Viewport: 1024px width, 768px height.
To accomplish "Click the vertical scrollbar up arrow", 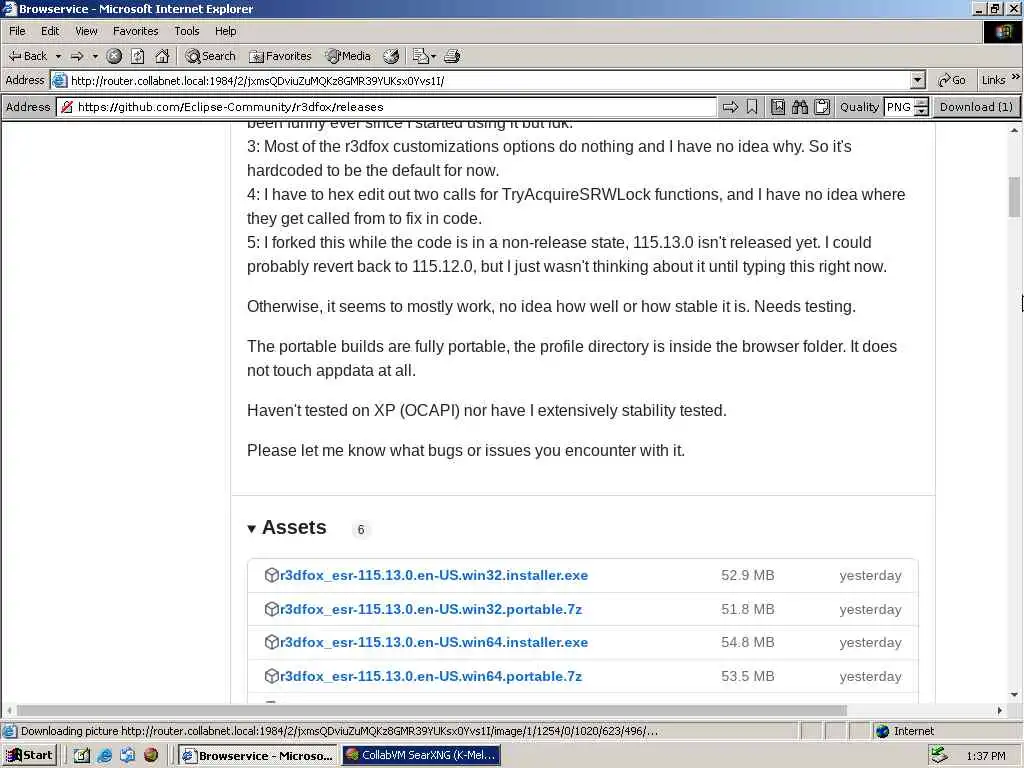I will [1014, 131].
